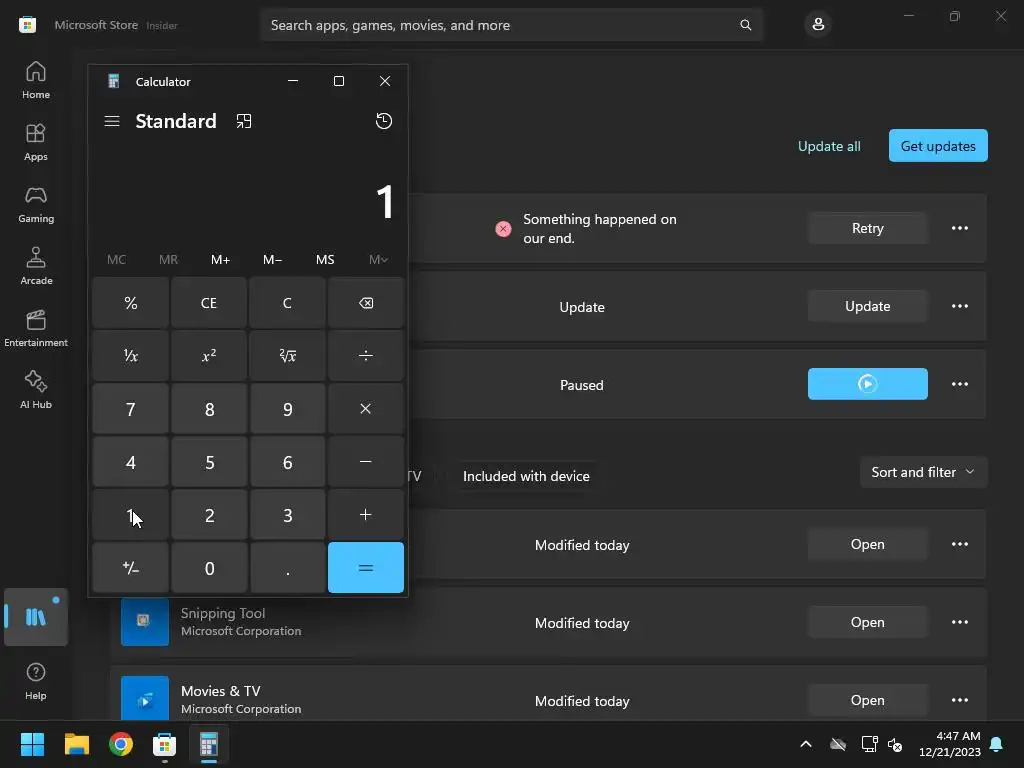This screenshot has height=768, width=1024.
Task: Show hidden system tray icons
Action: tap(806, 744)
